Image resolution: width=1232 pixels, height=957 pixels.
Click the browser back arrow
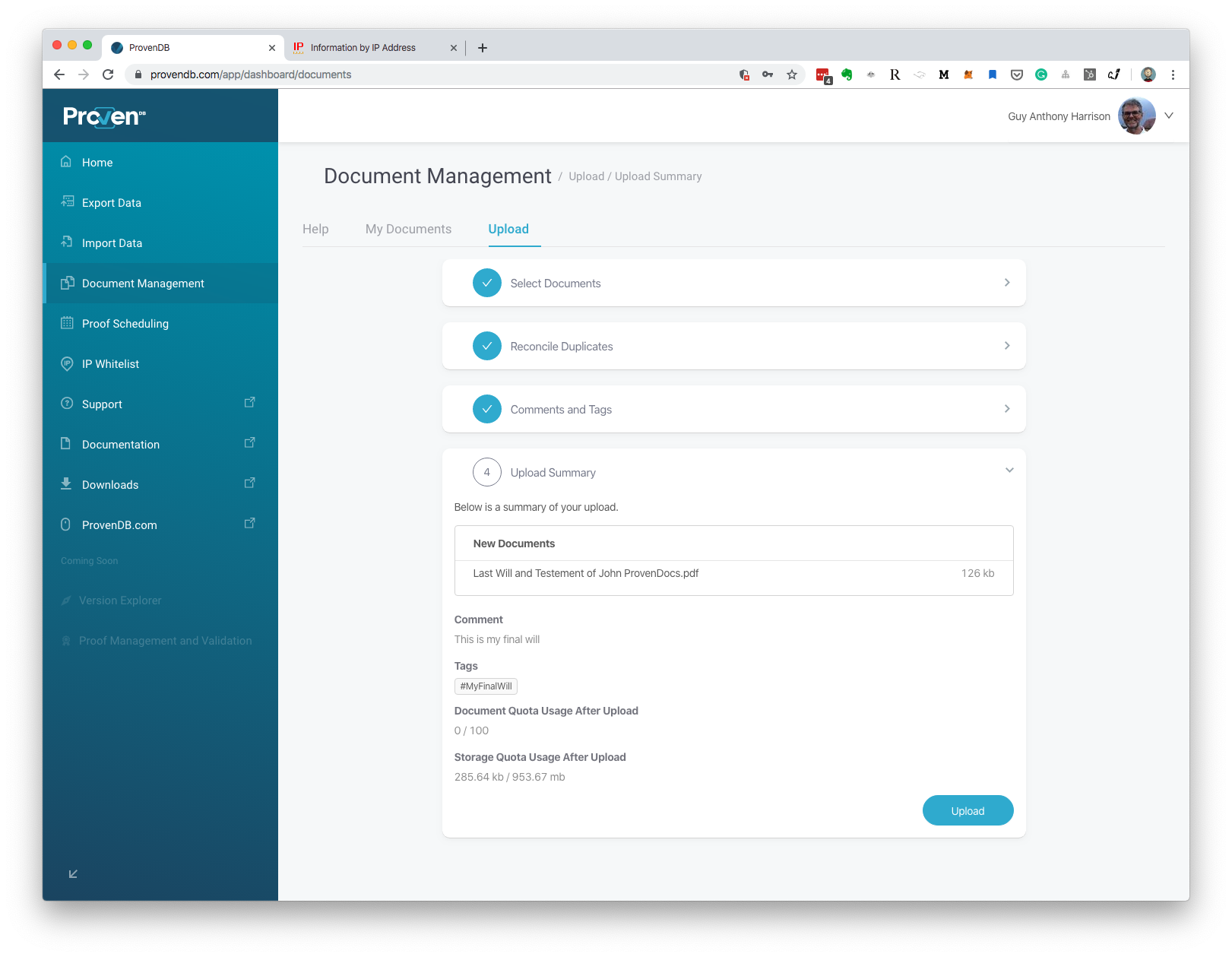[x=59, y=74]
